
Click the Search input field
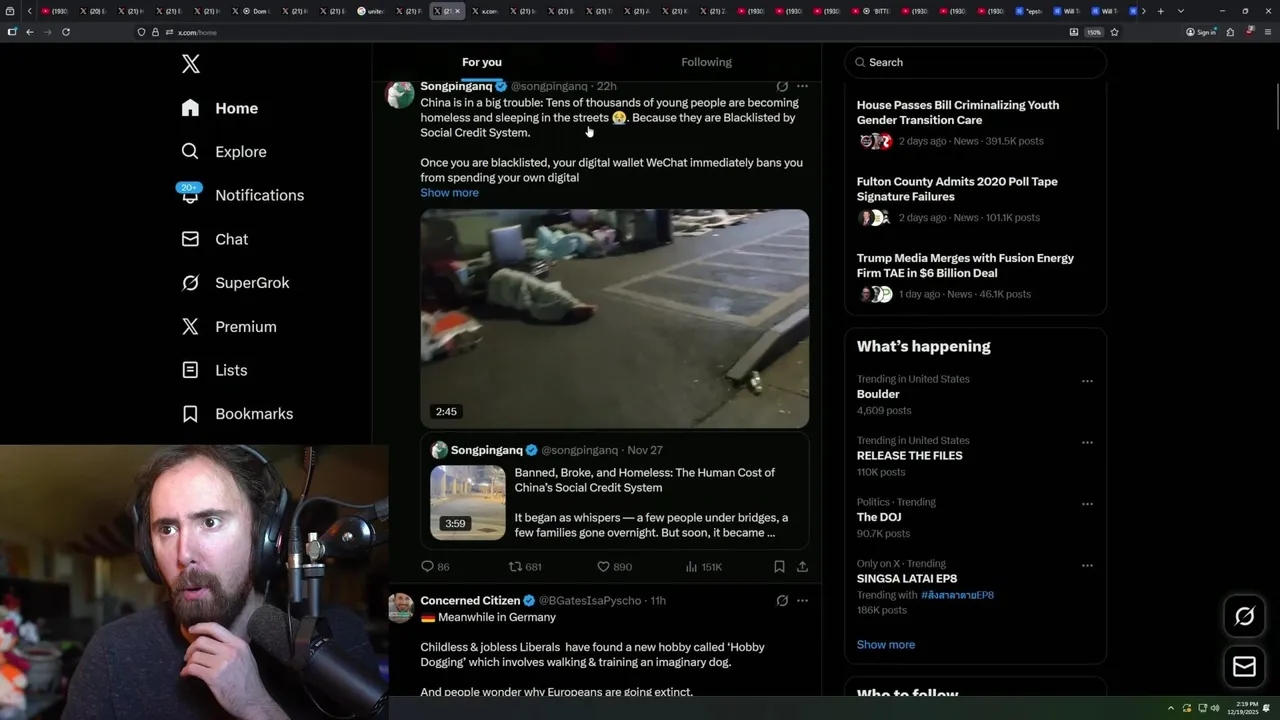(976, 62)
